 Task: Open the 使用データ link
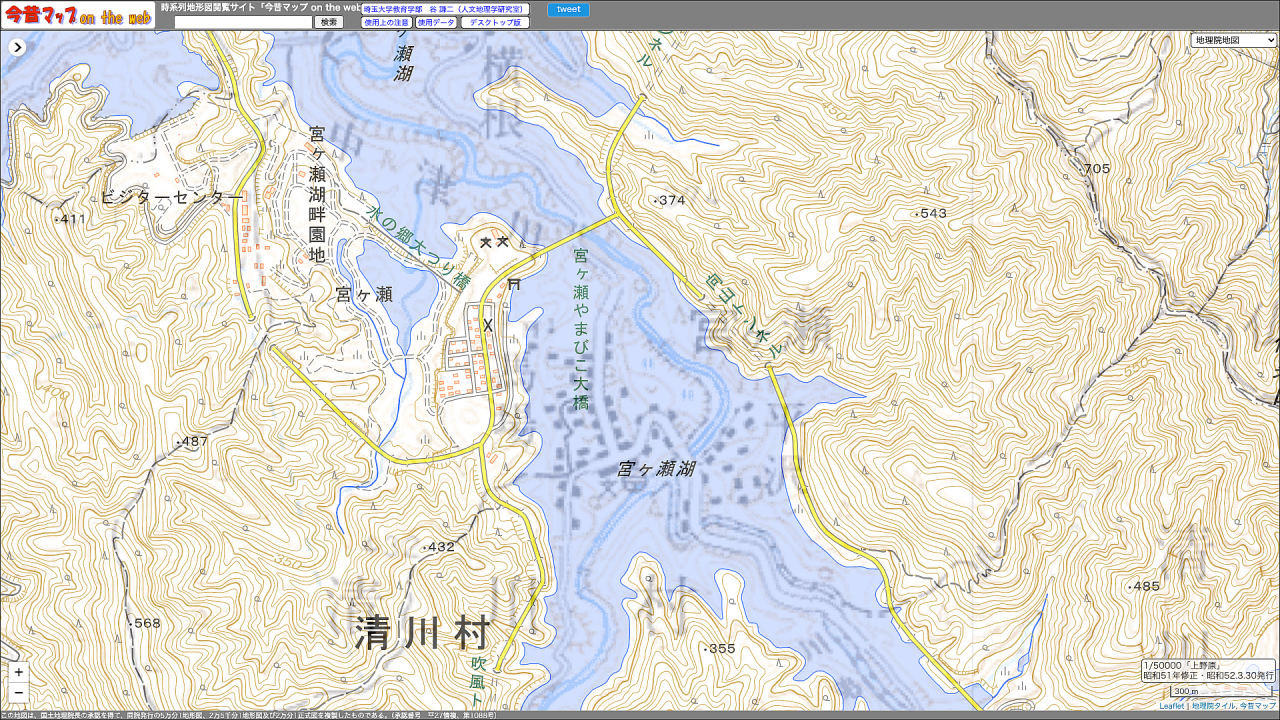436,22
